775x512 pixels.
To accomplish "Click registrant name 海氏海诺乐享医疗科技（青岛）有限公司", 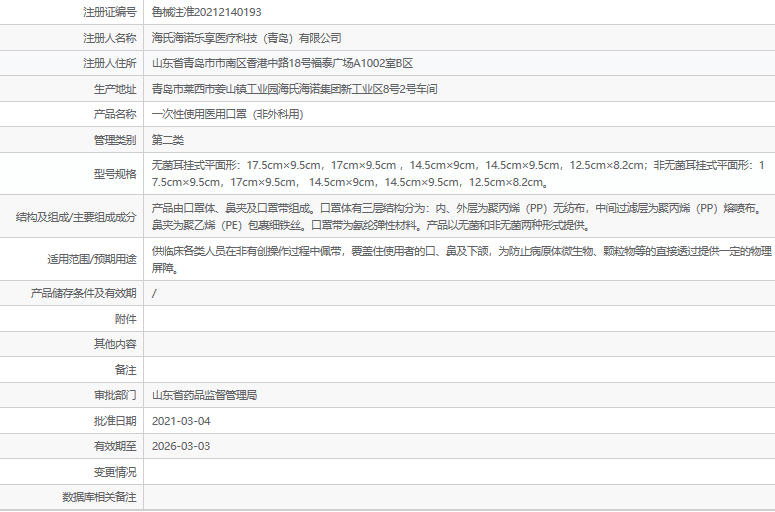I will click(x=246, y=38).
